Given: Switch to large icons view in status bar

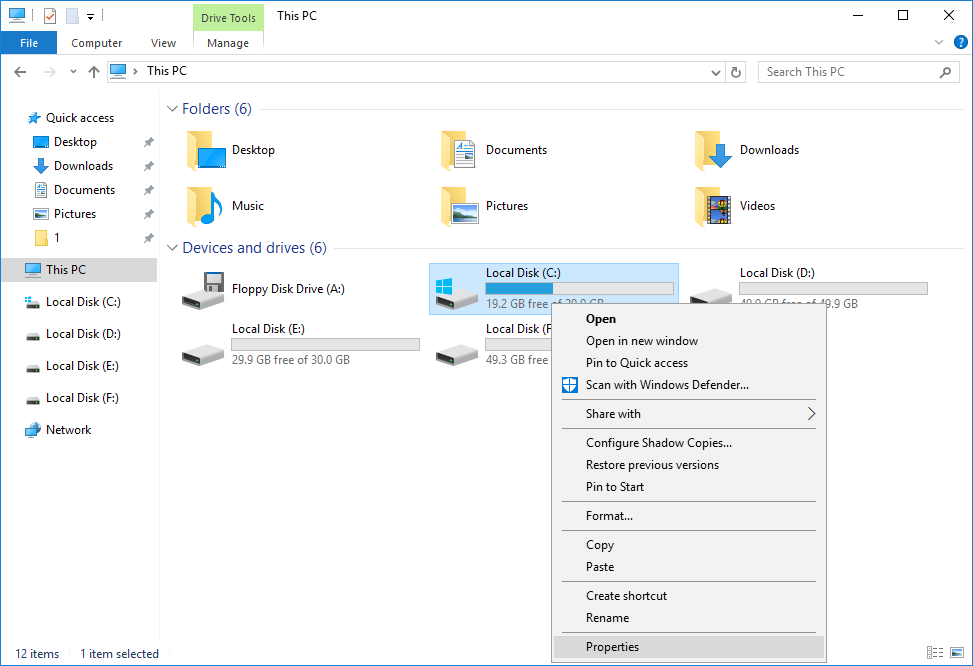Looking at the screenshot, I should (957, 652).
